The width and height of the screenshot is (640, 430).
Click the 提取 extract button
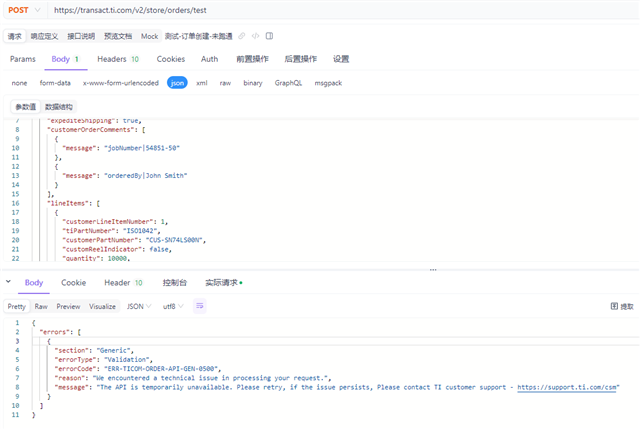622,306
